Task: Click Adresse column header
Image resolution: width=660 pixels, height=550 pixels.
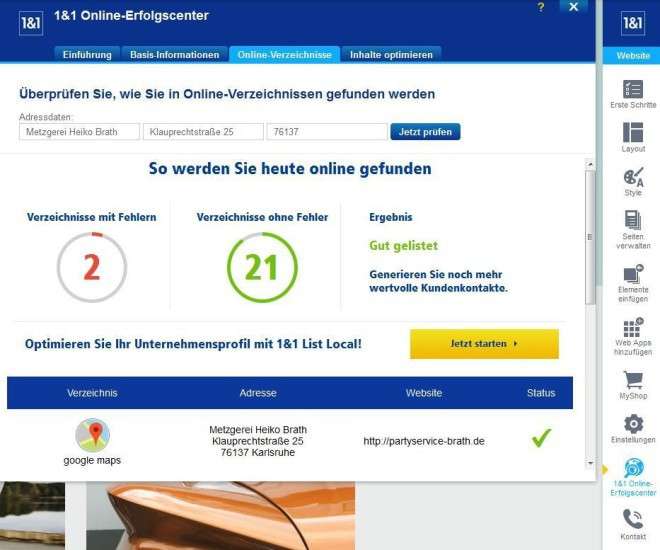Action: tap(258, 393)
